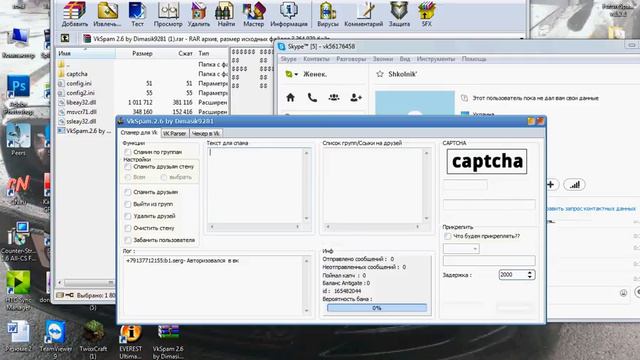Tick the Спамить друзьям checkbox
The width and height of the screenshot is (640, 360).
tap(128, 192)
